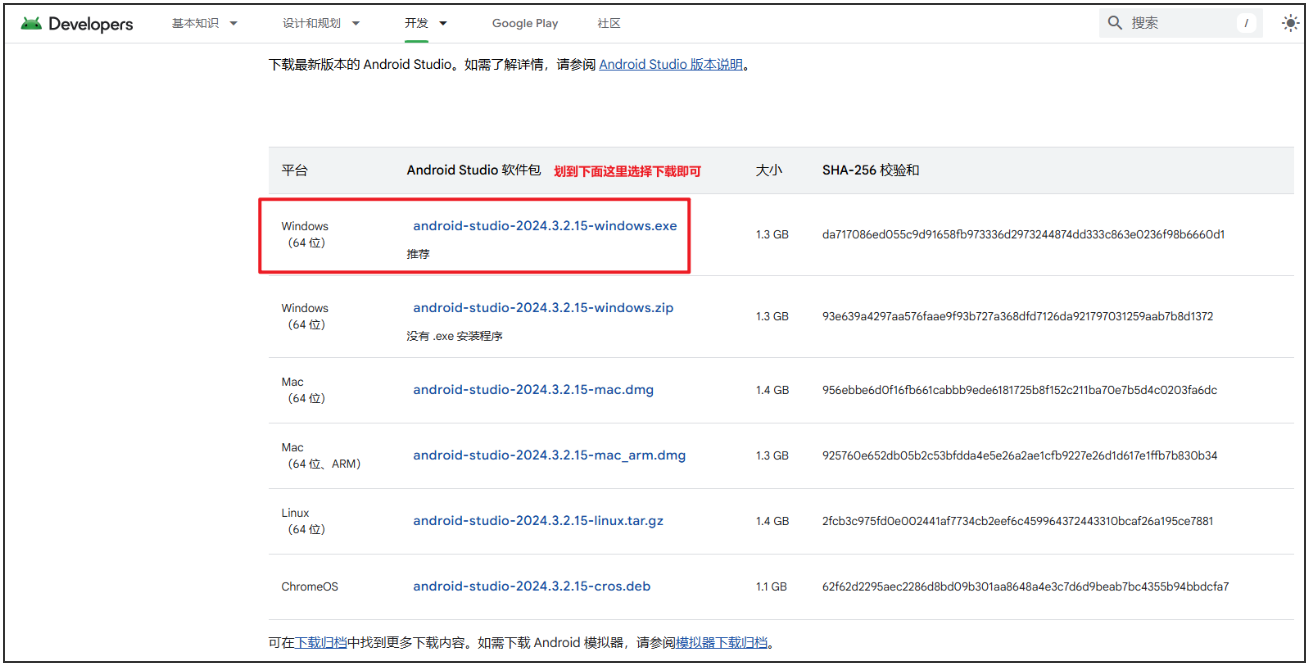Image resolution: width=1308 pixels, height=665 pixels.
Task: Download android-studio-2024.3.2.15-linux.tar.gz
Action: (538, 521)
